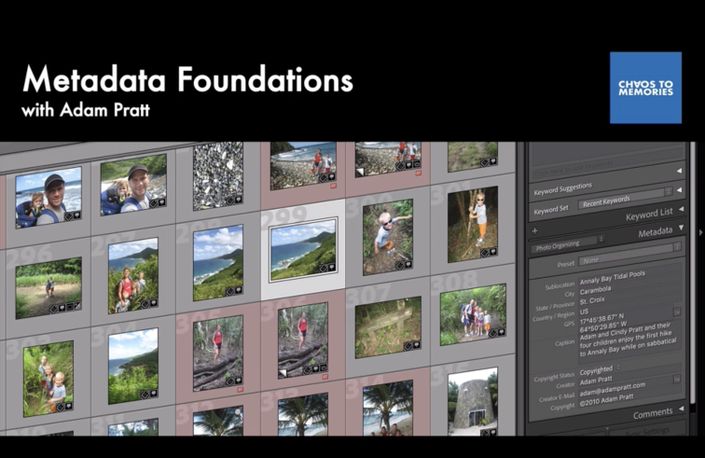Select thumbnail 308 family group on trail
Image resolution: width=705 pixels, height=458 pixels.
(x=473, y=315)
